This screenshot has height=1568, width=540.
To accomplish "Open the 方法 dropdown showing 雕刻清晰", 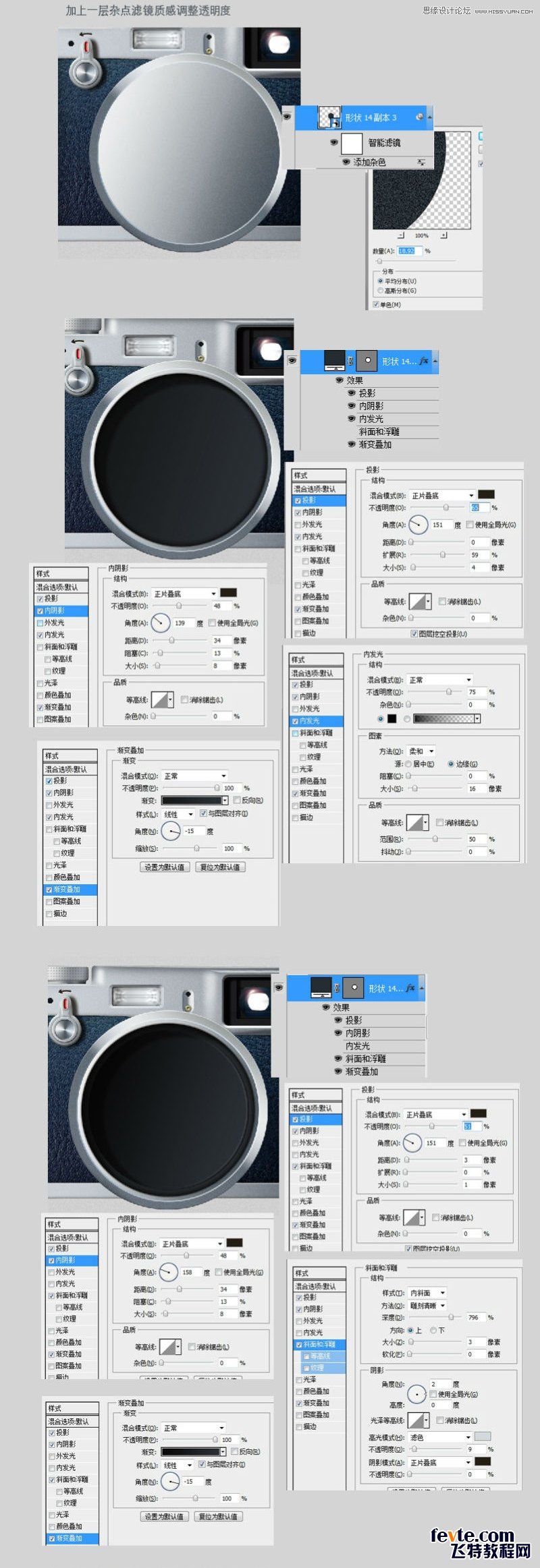I will (x=427, y=1306).
